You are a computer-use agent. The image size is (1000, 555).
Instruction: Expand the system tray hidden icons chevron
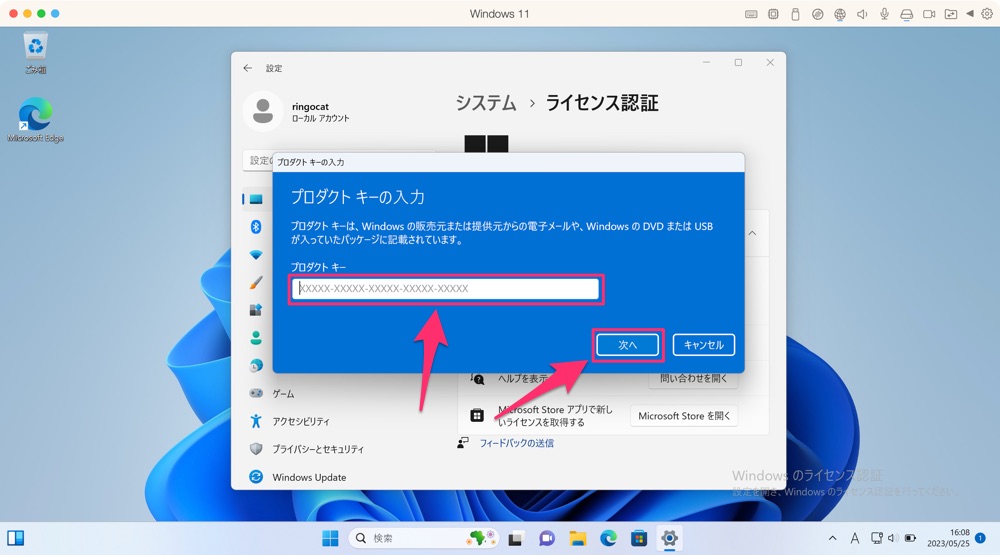(x=832, y=538)
